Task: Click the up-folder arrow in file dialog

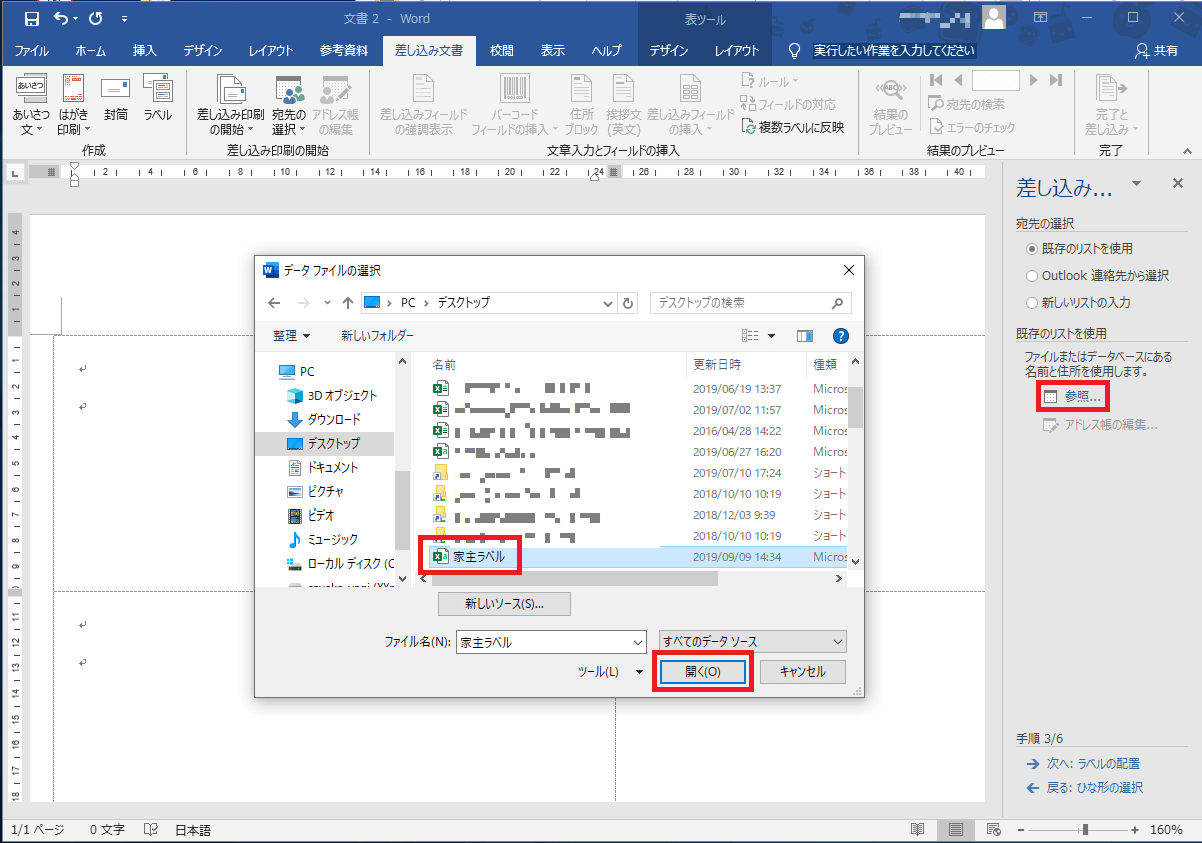Action: 347,302
